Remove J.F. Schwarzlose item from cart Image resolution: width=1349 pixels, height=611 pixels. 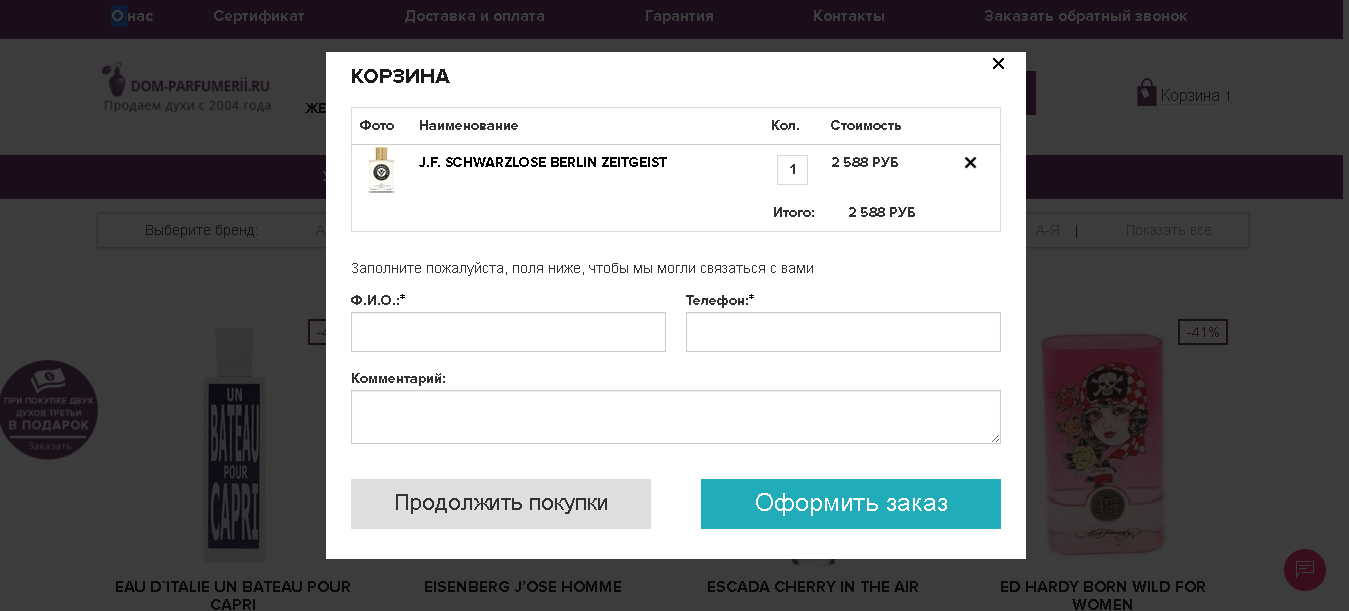click(x=970, y=162)
